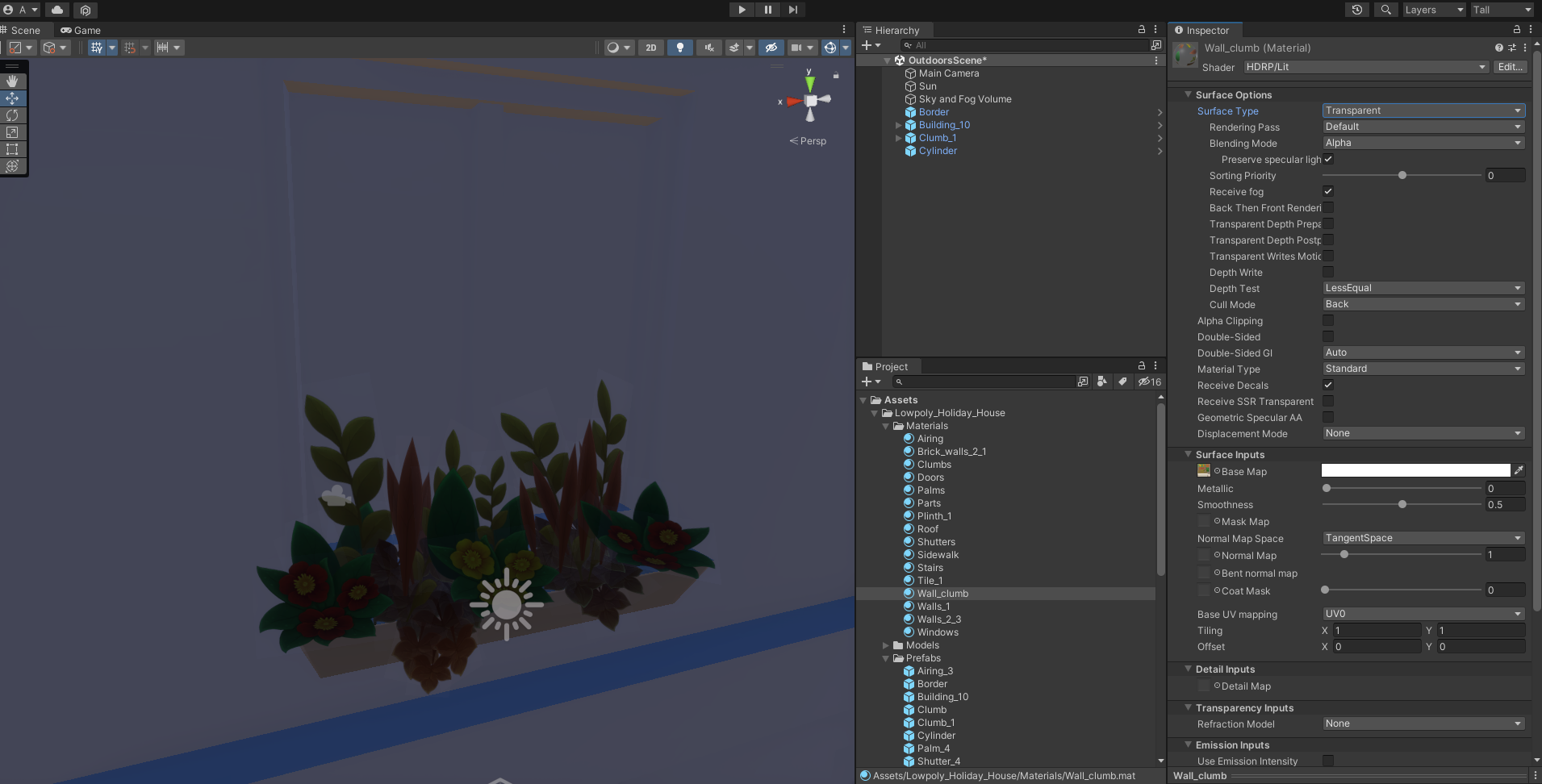
Task: Uncheck the Receive fog checkbox
Action: pos(1328,192)
